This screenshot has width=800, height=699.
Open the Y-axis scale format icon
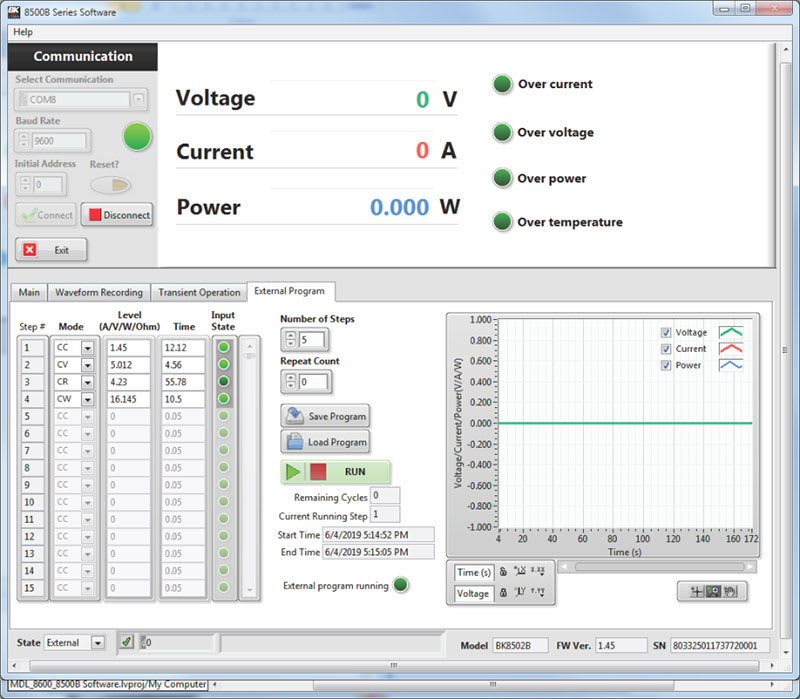(538, 592)
